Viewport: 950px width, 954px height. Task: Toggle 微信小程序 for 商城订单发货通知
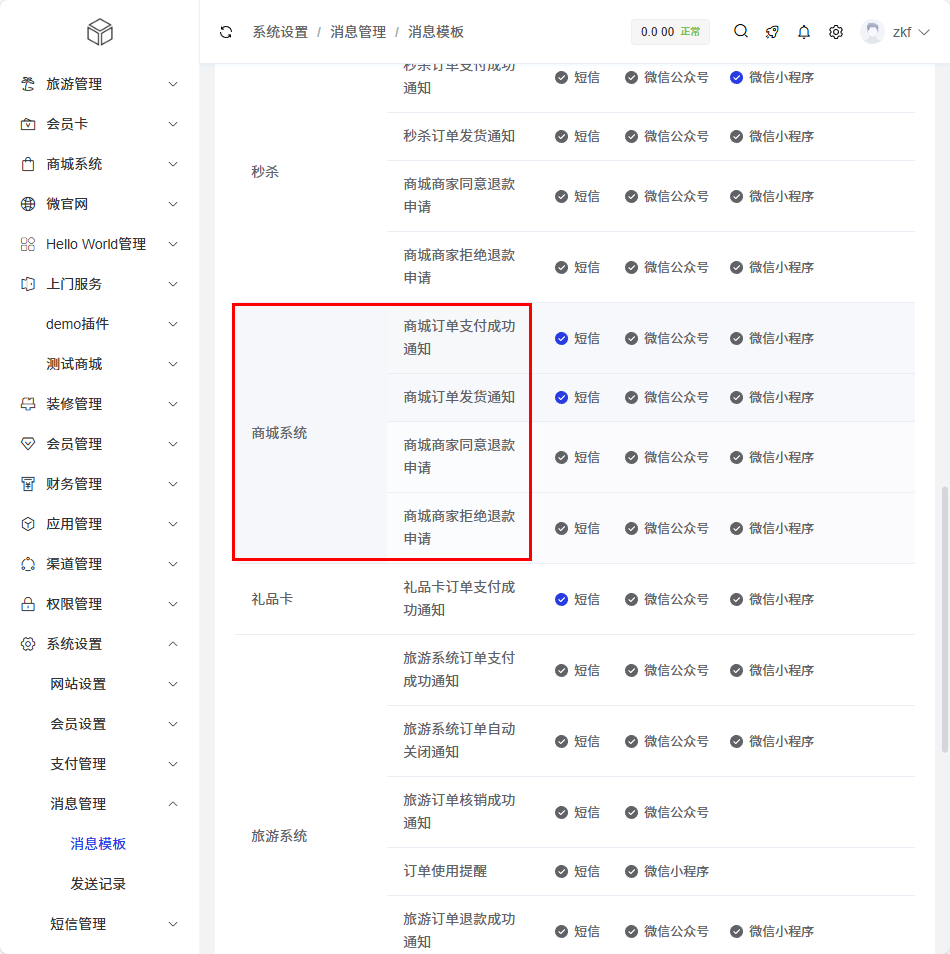pos(737,398)
